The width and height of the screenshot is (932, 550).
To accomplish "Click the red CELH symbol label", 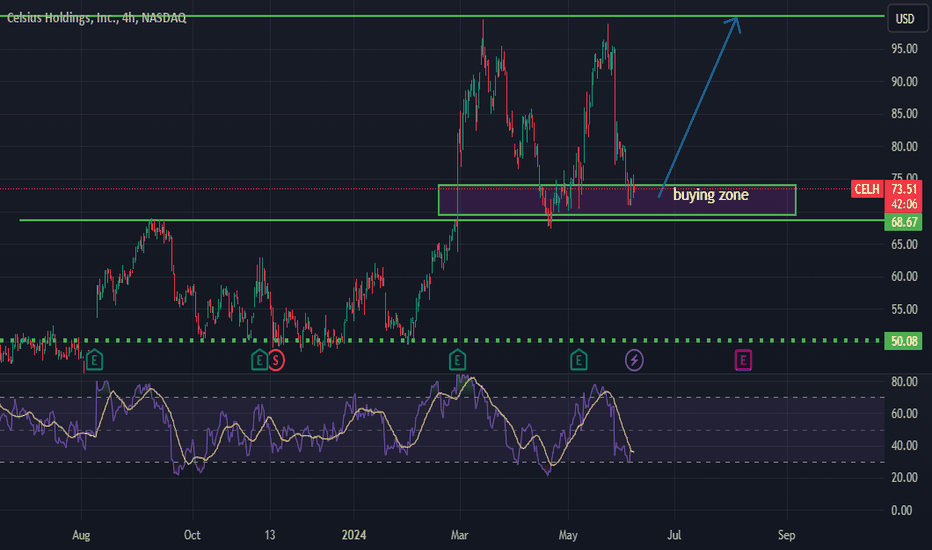I will pos(866,189).
